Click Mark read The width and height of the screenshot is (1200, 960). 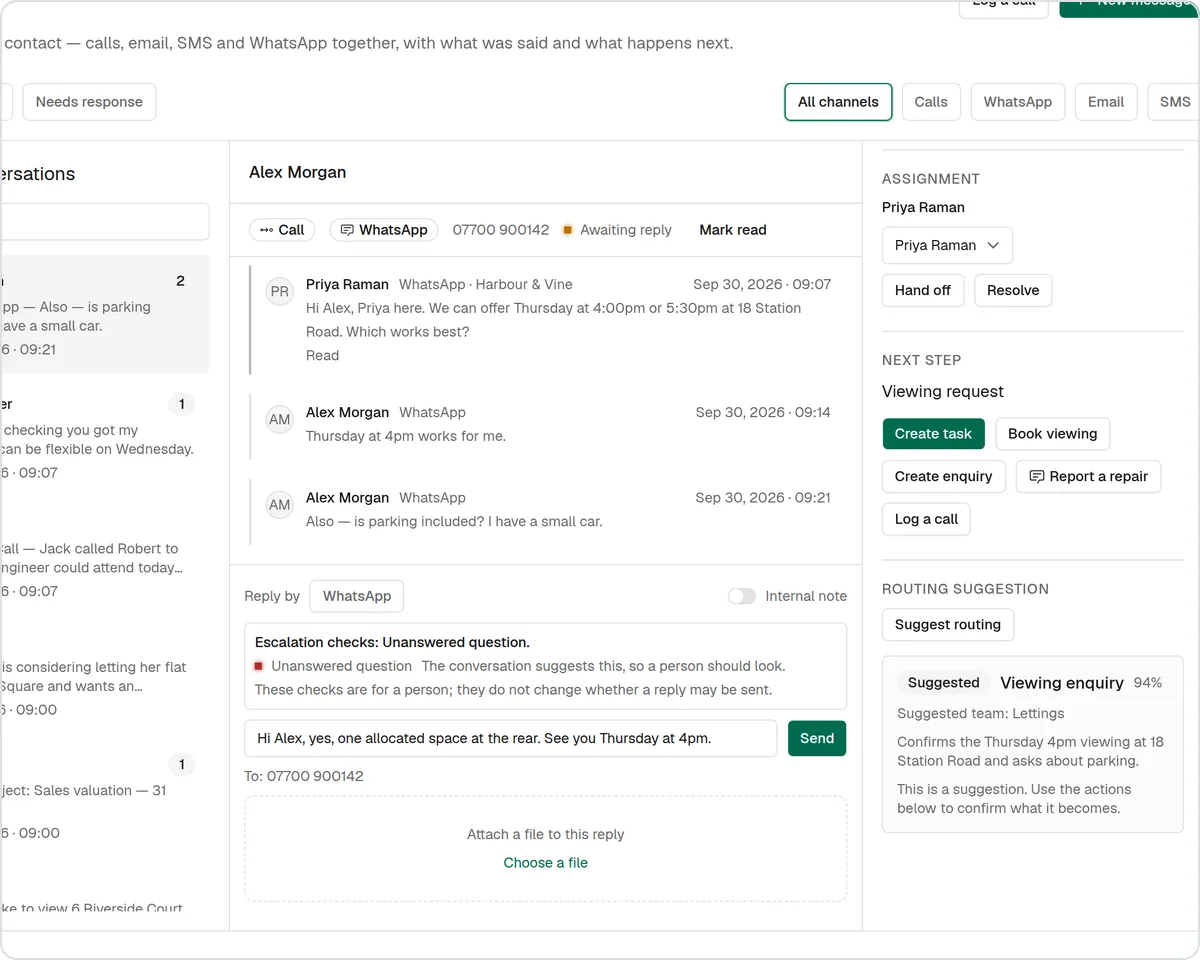[733, 230]
